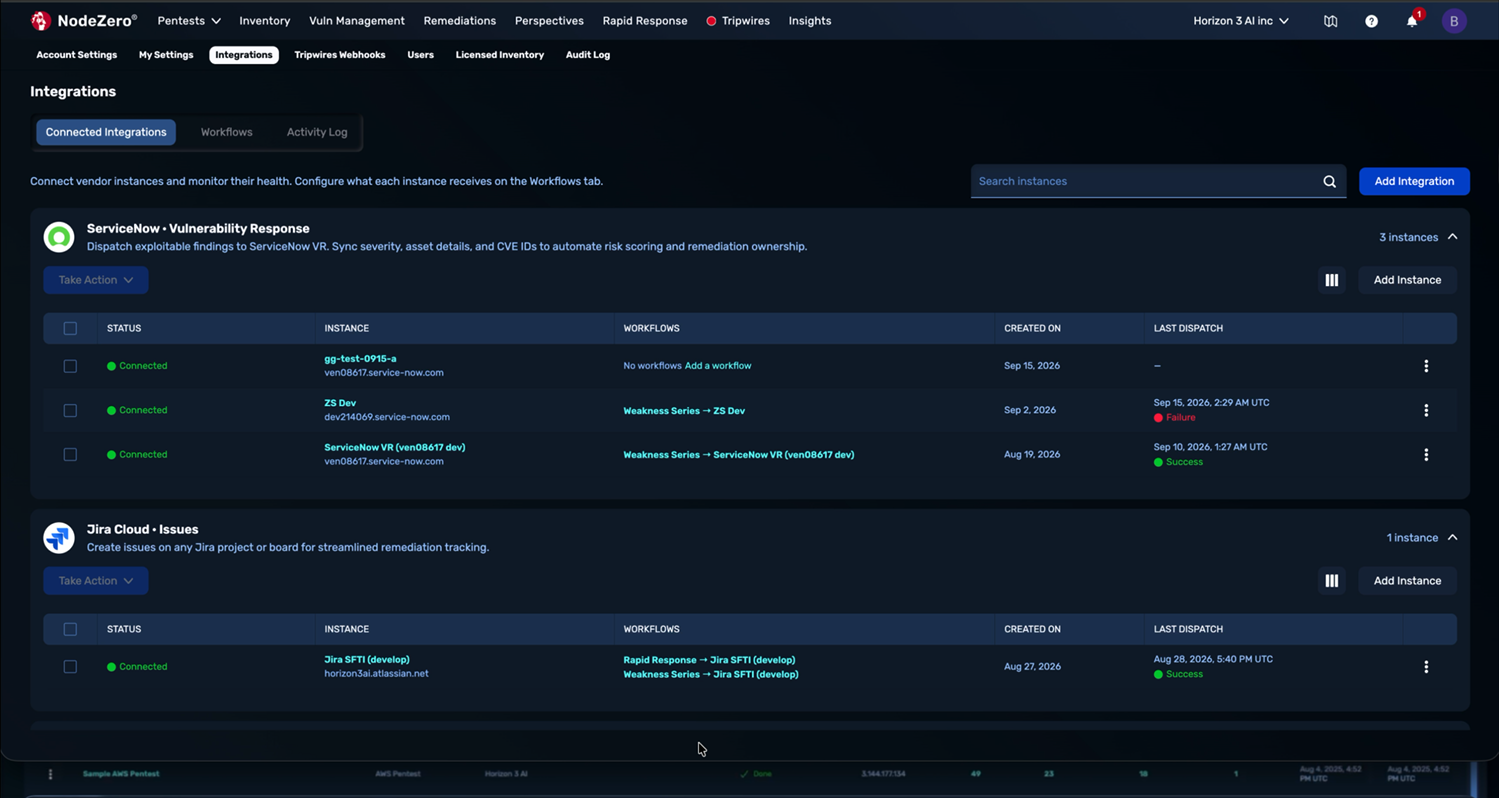
Task: Open the Inventory menu
Action: (264, 21)
